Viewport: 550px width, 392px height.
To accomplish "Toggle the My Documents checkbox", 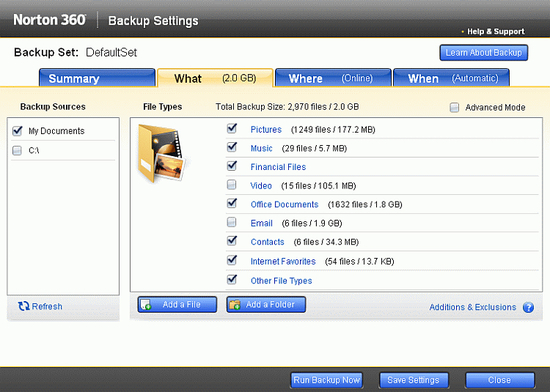I will pos(17,131).
